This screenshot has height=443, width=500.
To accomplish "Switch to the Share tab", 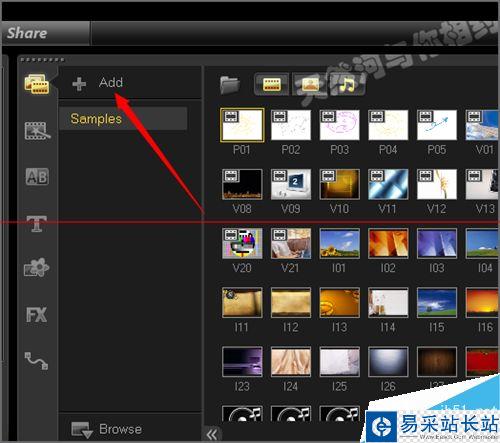I will click(46, 33).
